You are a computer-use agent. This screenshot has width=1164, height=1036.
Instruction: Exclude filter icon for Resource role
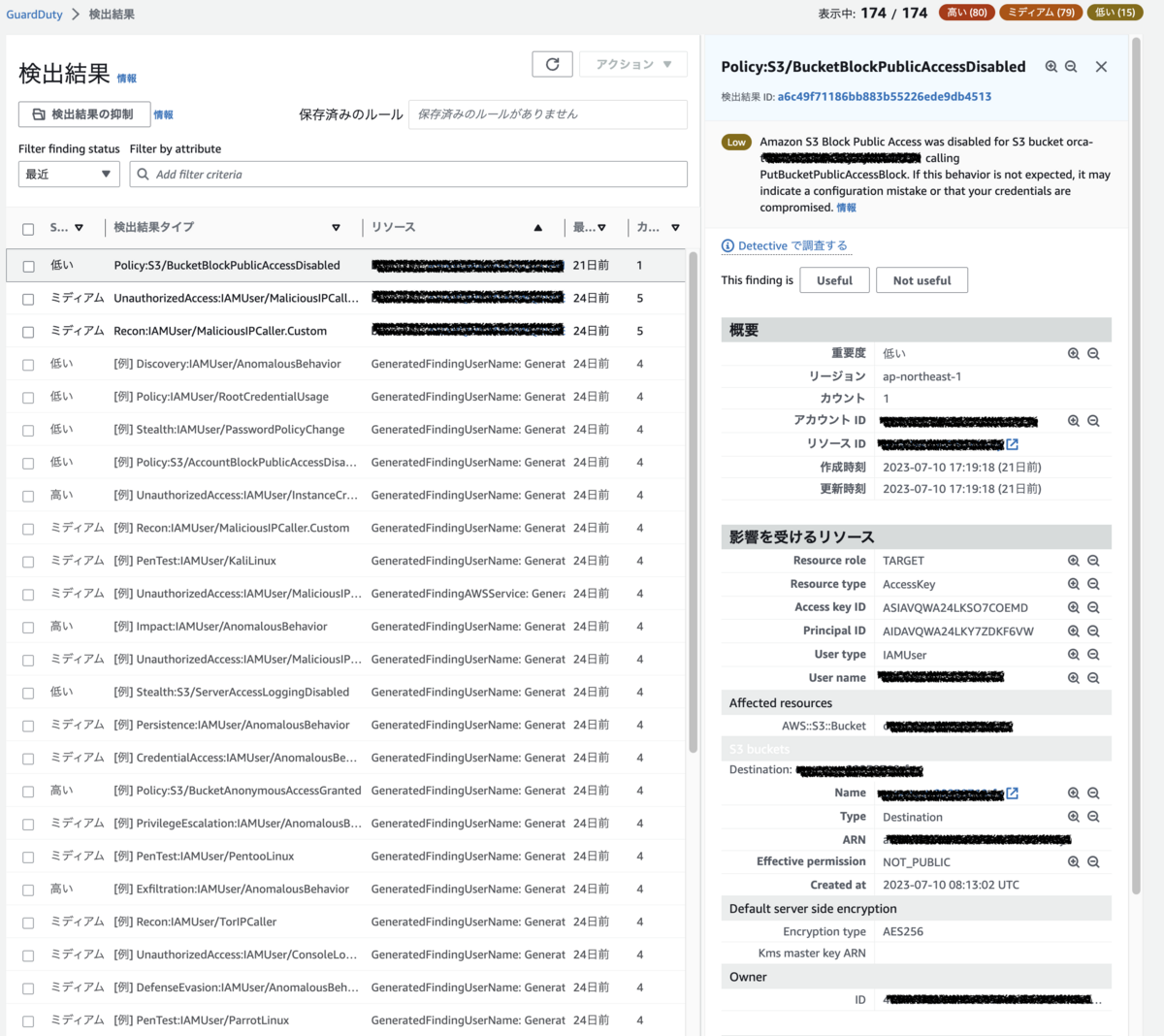(1093, 561)
